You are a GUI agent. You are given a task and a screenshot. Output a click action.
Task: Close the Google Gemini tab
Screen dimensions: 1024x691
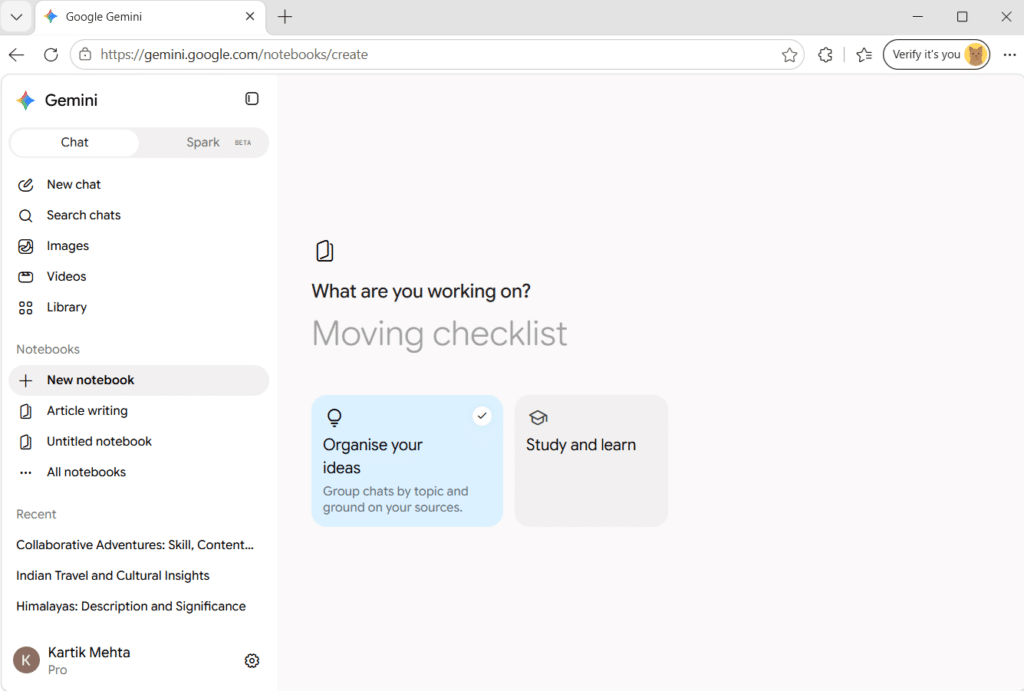(249, 16)
